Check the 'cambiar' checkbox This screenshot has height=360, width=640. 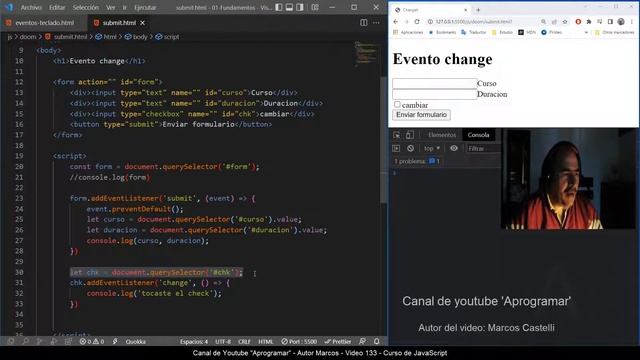click(x=397, y=104)
